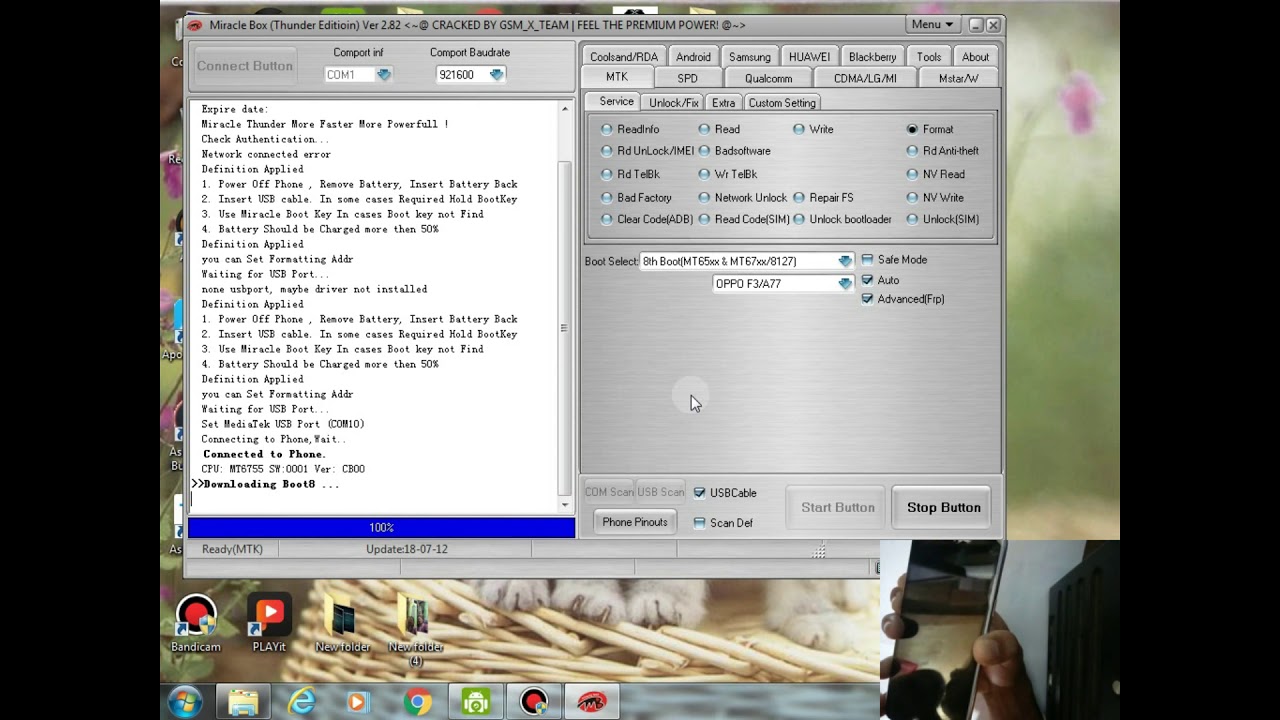Expand the Comport inf COM1 dropdown
Image resolution: width=1280 pixels, height=720 pixels.
pos(384,75)
